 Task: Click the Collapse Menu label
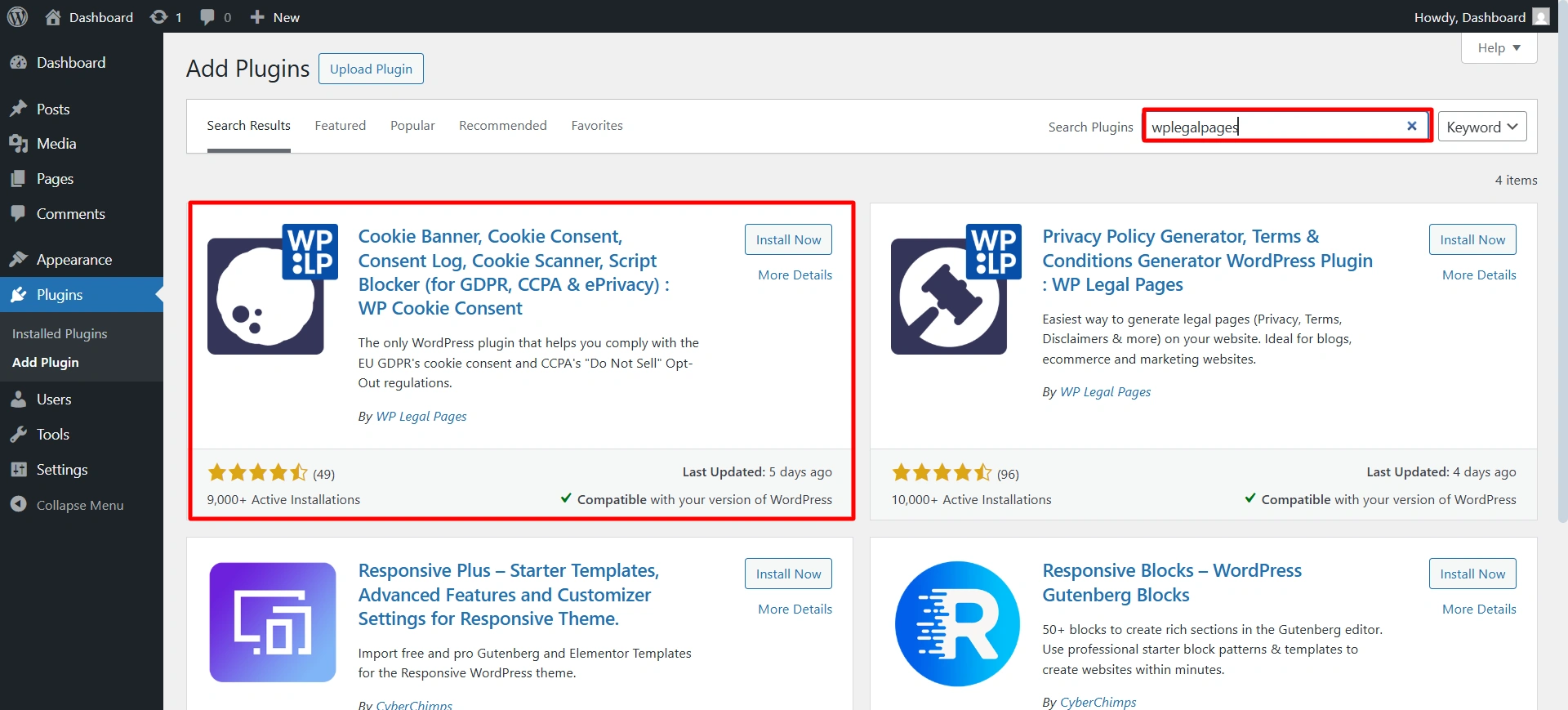click(80, 505)
